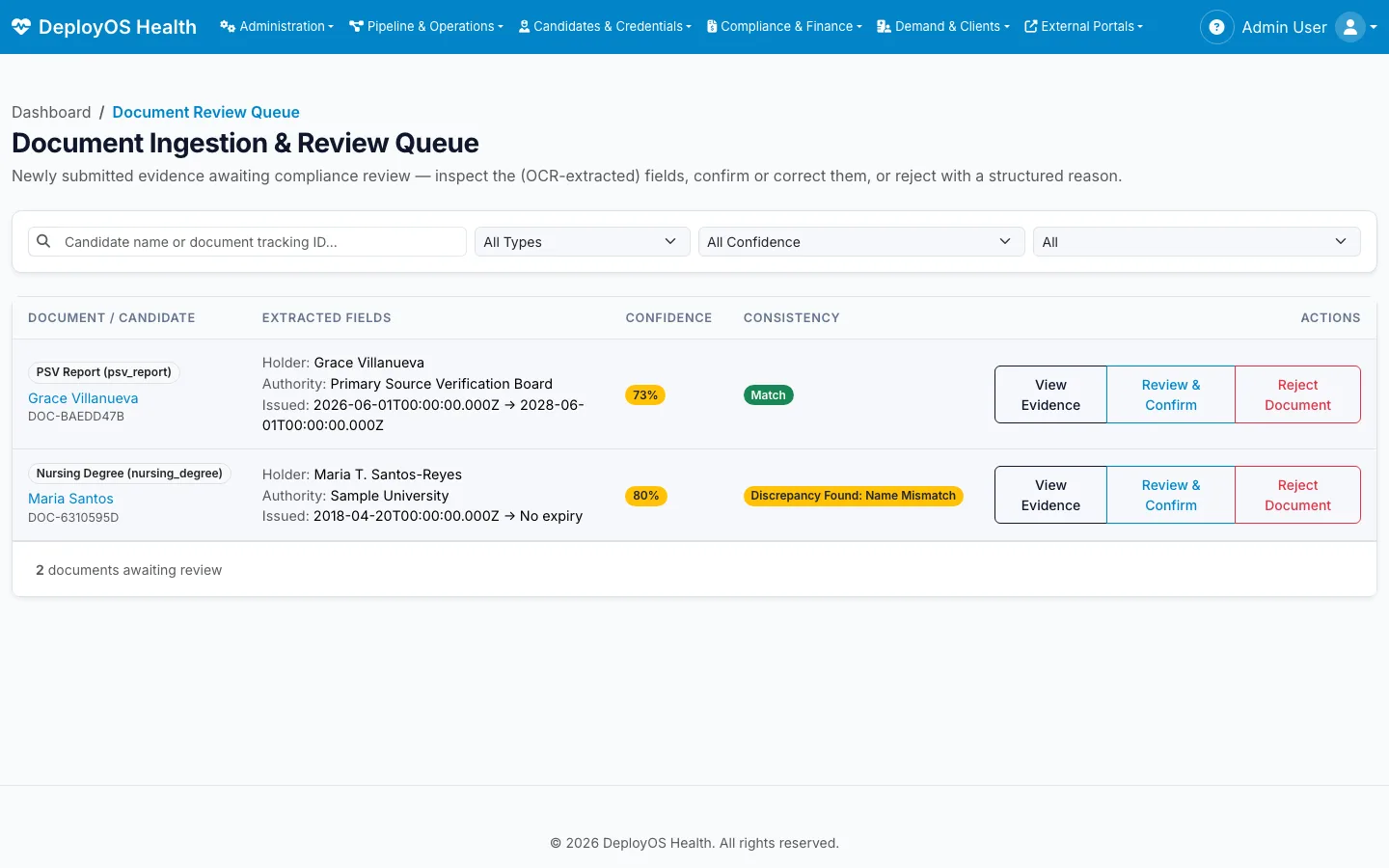The image size is (1389, 868).
Task: Open the Pipeline & Operations menu
Action: coord(426,26)
